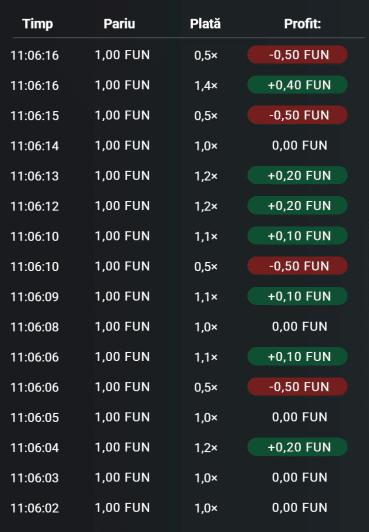Click +0,10 FUN badge in 11:06:09 row

297,296
